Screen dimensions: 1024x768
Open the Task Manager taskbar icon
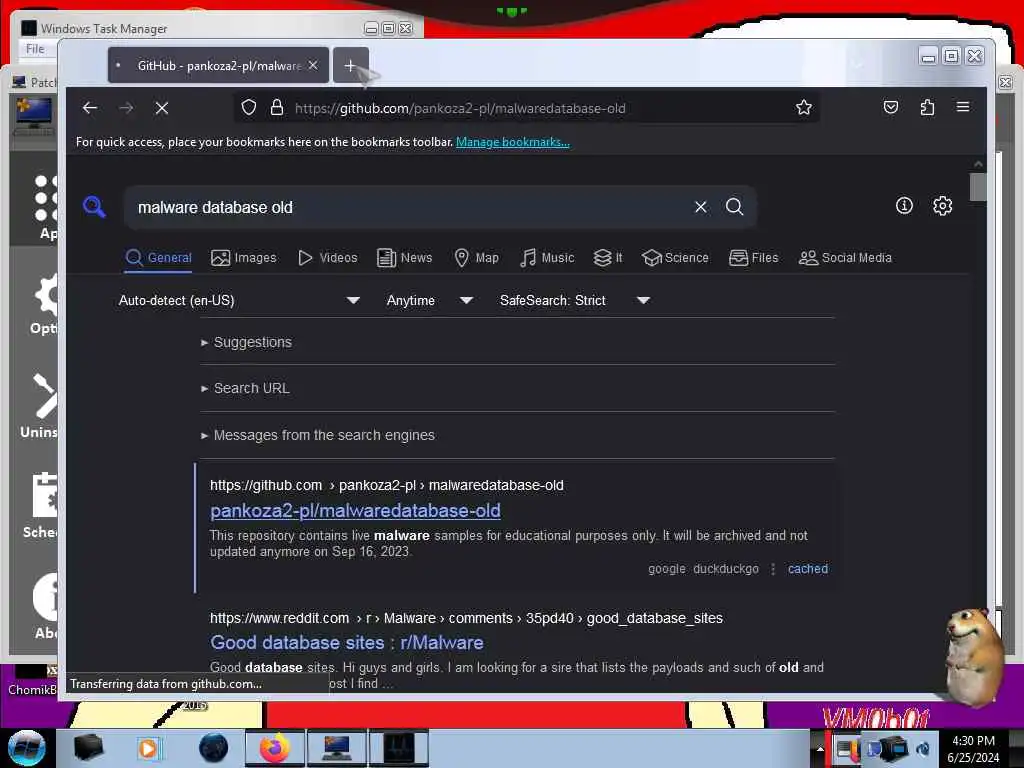[x=399, y=748]
